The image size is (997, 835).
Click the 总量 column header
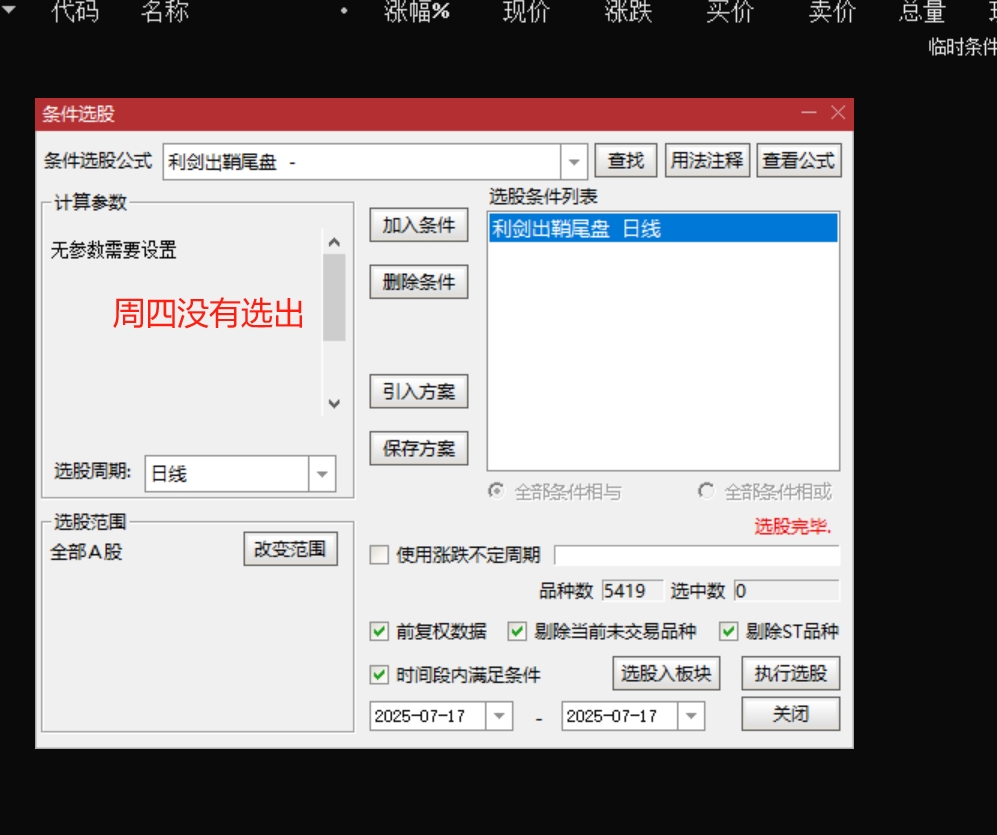click(x=923, y=11)
